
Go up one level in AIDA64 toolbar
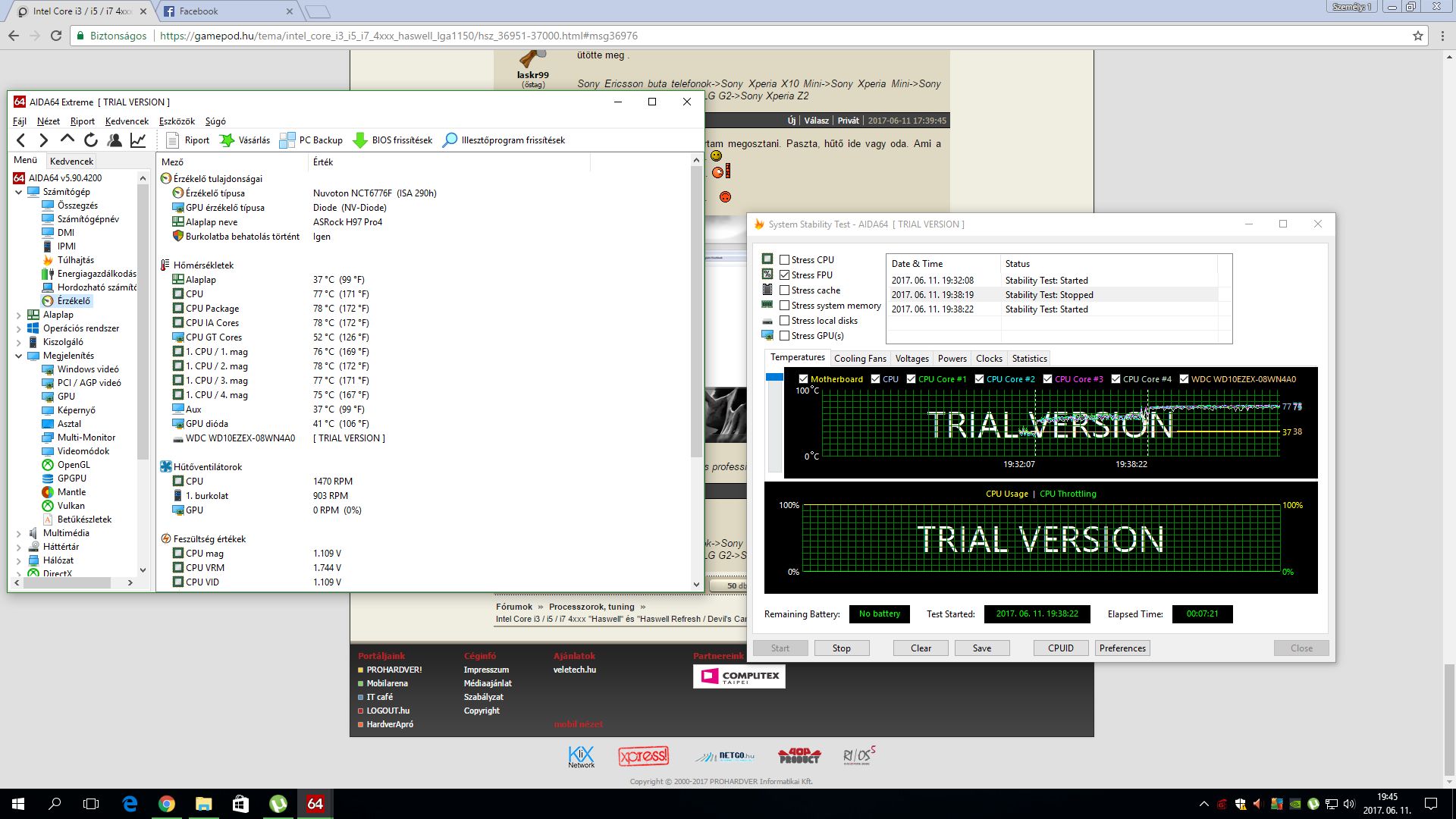click(67, 140)
